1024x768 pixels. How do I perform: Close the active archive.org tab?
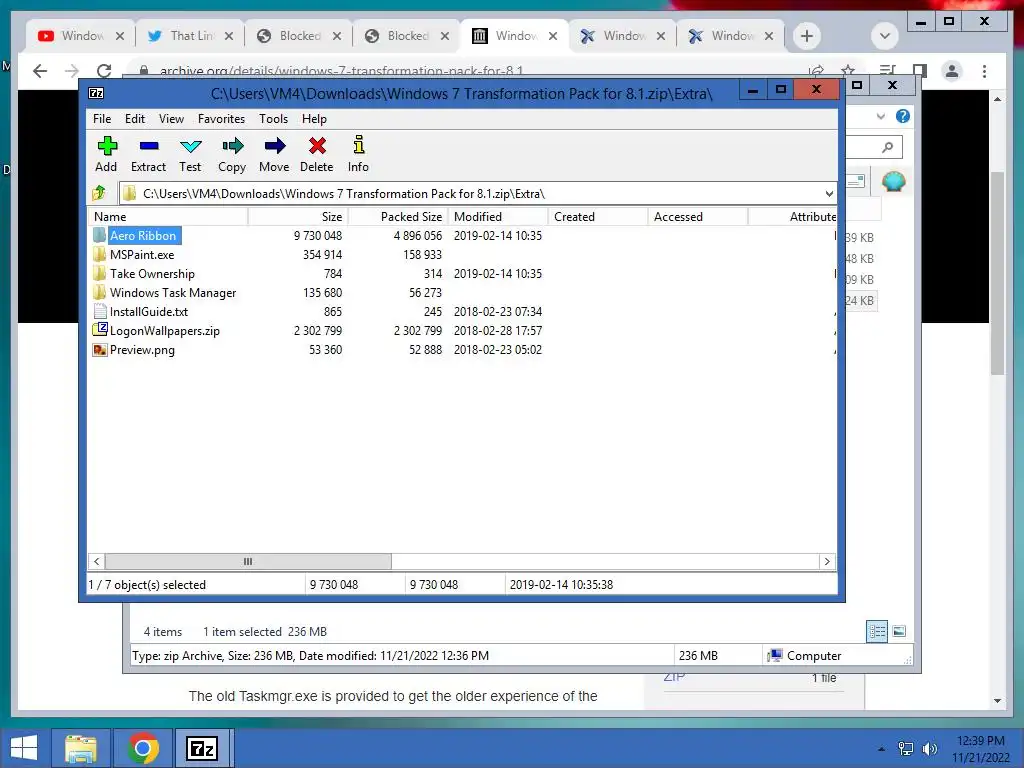coord(553,36)
